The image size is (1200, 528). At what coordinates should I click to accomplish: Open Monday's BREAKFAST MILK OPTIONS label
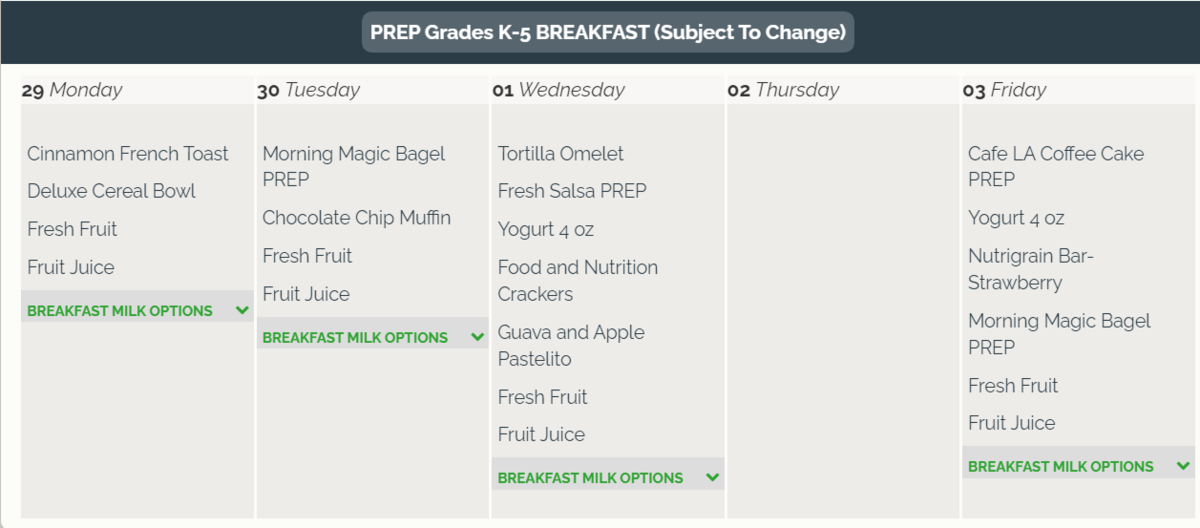pos(120,311)
